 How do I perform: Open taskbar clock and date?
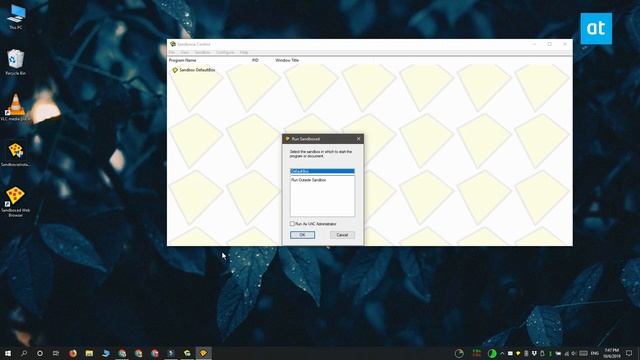point(611,353)
